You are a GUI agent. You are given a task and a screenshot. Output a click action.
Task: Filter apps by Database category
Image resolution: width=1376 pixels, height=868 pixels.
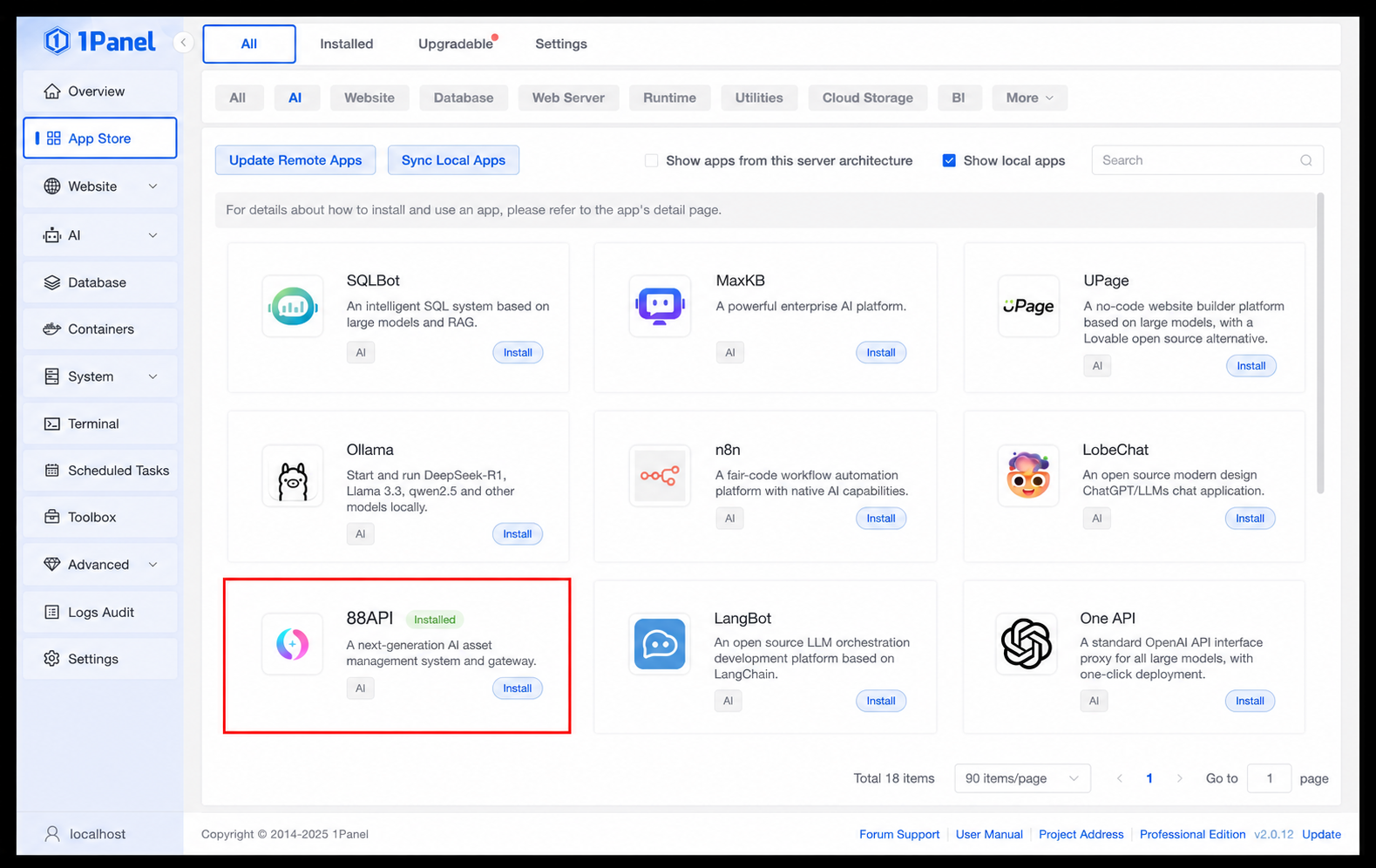pos(464,98)
